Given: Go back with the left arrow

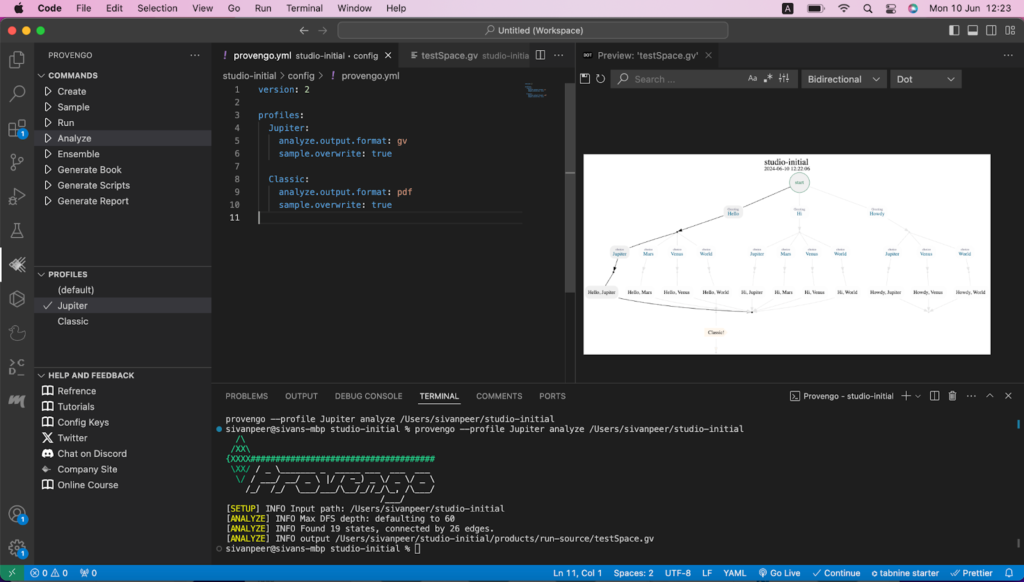Looking at the screenshot, I should pyautogui.click(x=304, y=30).
